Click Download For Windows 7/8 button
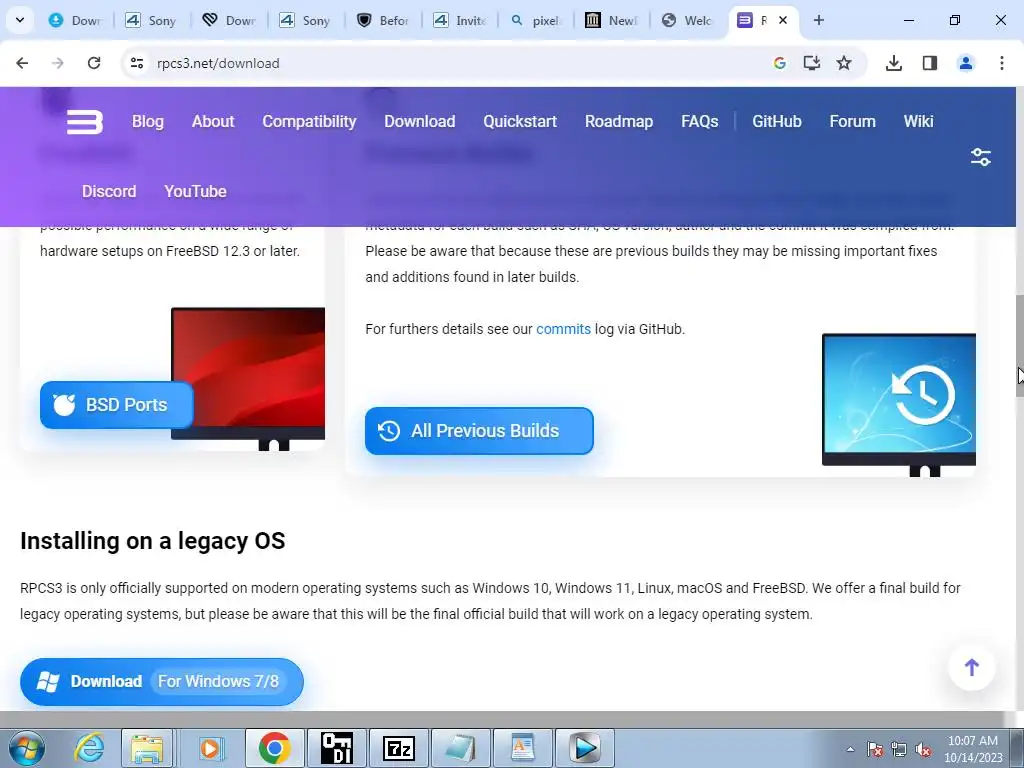Viewport: 1024px width, 768px height. coord(162,682)
